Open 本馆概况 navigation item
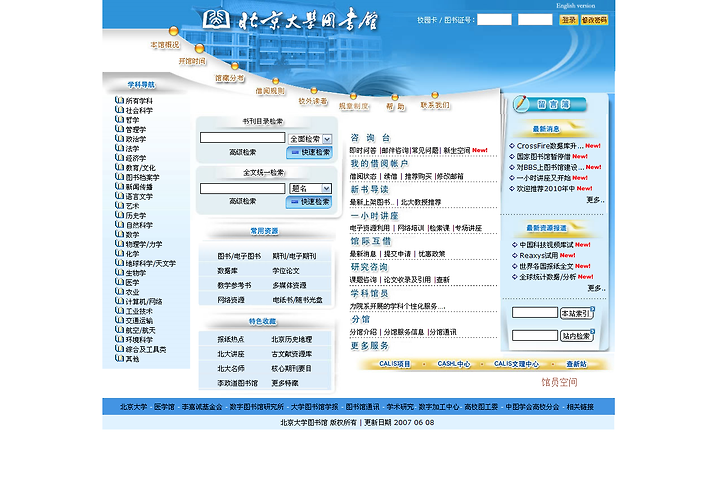Viewport: 720px width, 484px height. pos(165,45)
